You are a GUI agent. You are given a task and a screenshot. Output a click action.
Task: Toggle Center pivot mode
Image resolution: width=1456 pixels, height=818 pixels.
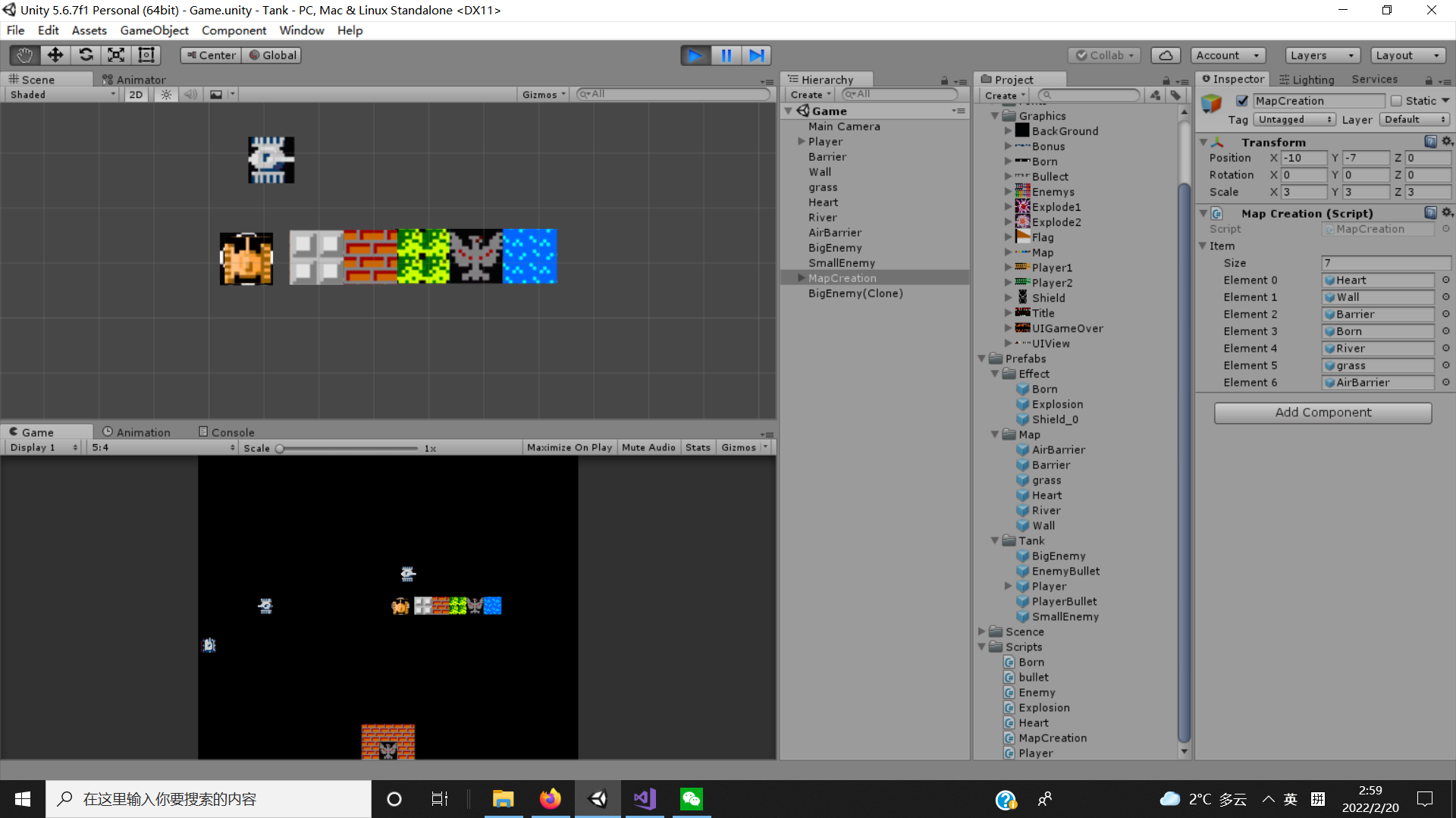tap(212, 55)
